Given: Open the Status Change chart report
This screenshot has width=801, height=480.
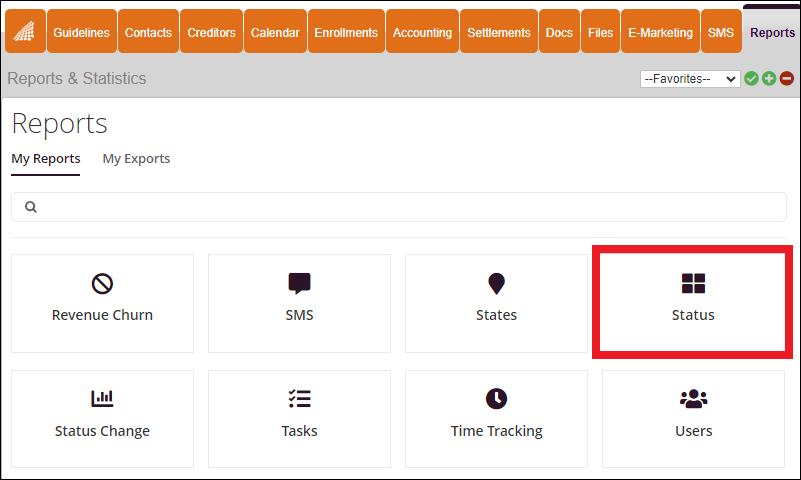Looking at the screenshot, I should click(x=102, y=419).
